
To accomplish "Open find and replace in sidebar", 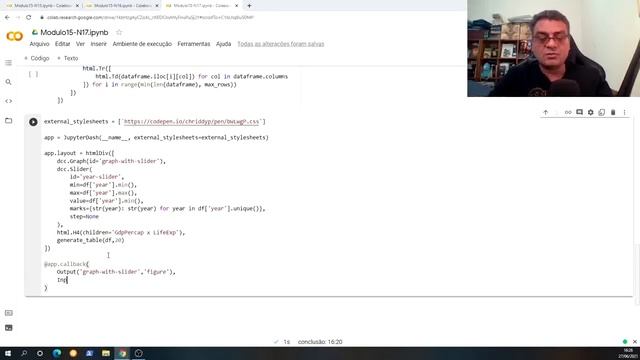I will tap(9, 82).
